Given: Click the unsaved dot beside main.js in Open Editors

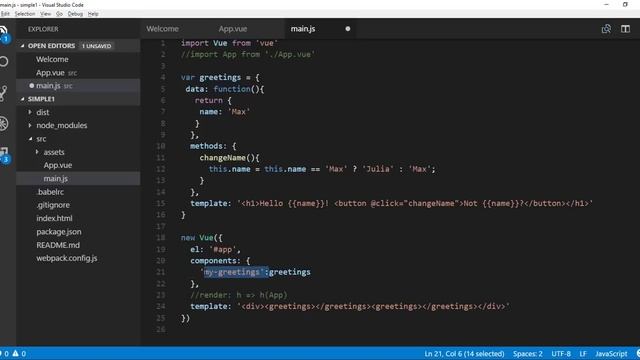Looking at the screenshot, I should pyautogui.click(x=31, y=86).
